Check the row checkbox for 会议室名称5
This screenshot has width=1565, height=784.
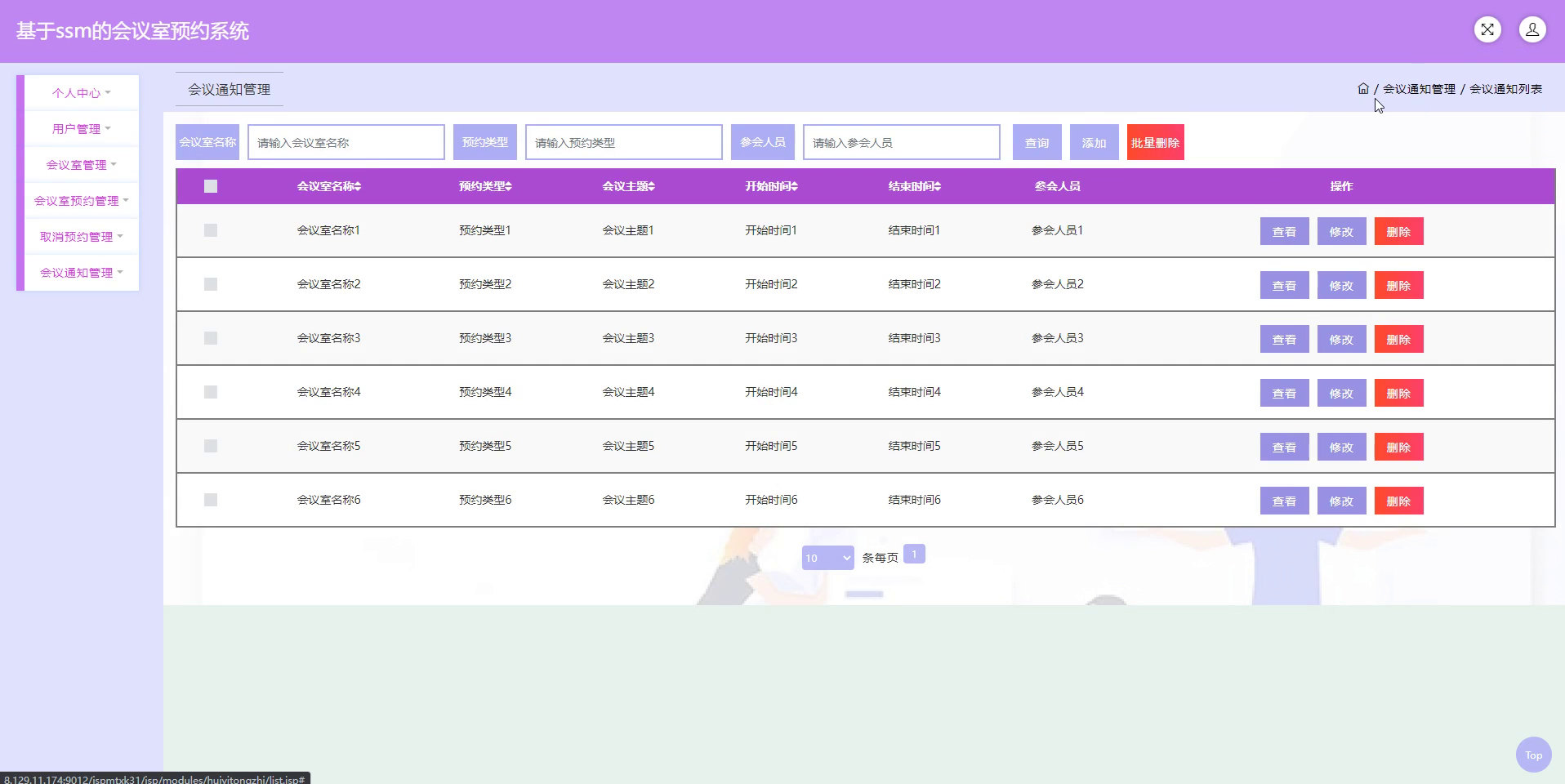pyautogui.click(x=211, y=446)
